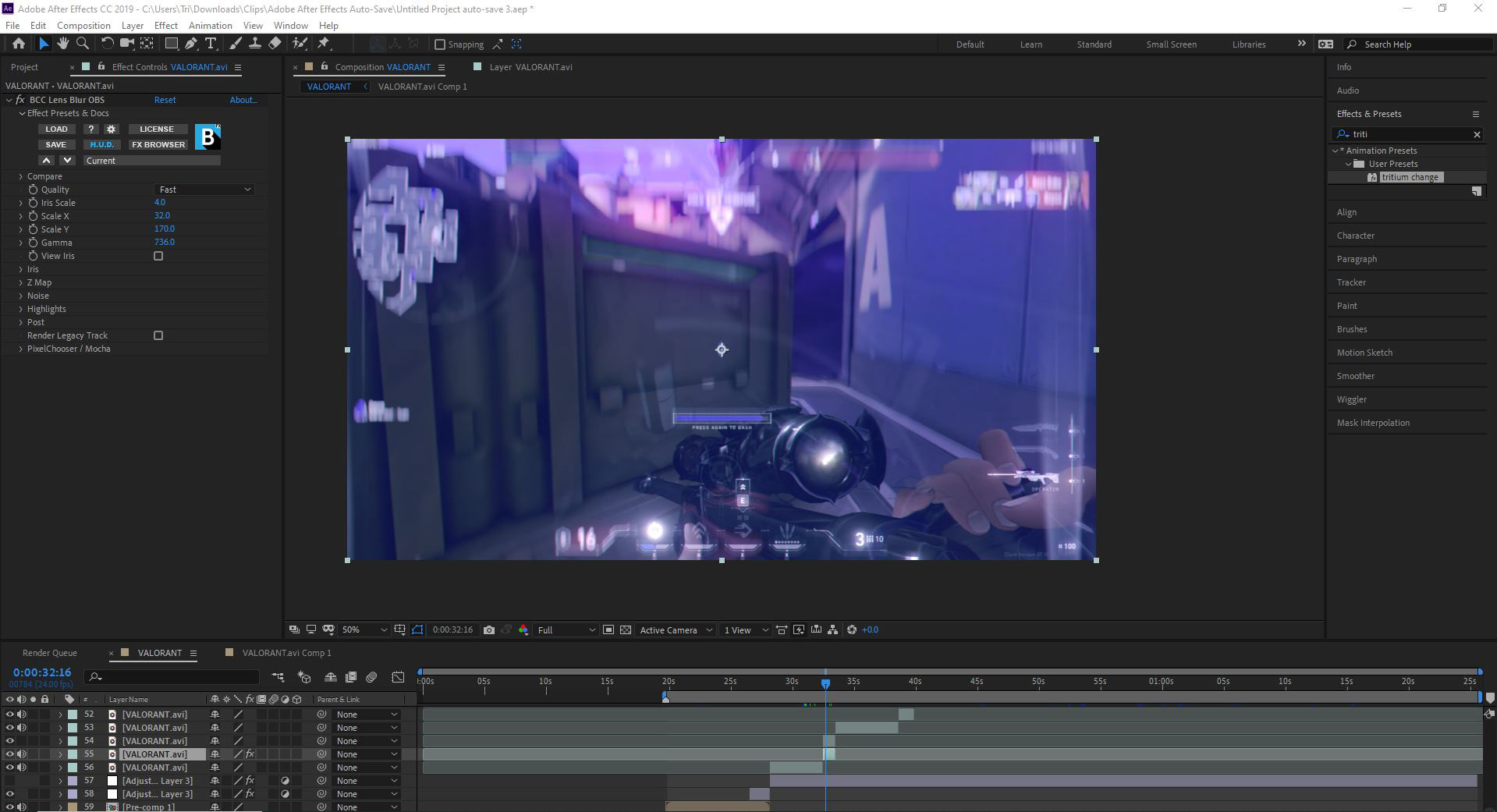This screenshot has height=812, width=1497.
Task: Toggle the Snapping checkbox
Action: tap(440, 44)
